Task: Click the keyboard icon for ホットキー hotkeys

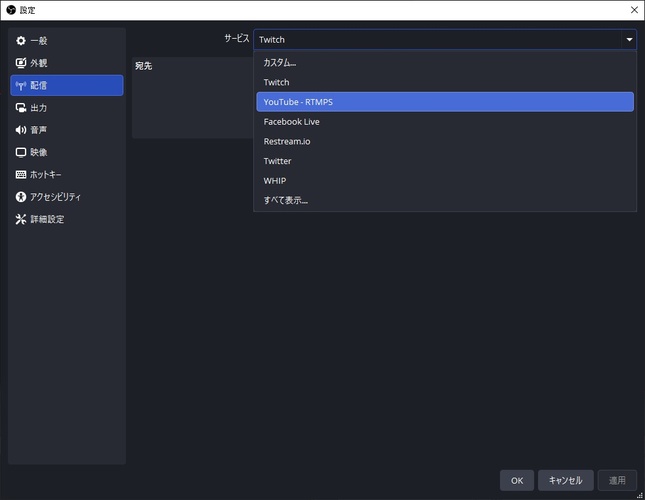Action: click(x=21, y=174)
